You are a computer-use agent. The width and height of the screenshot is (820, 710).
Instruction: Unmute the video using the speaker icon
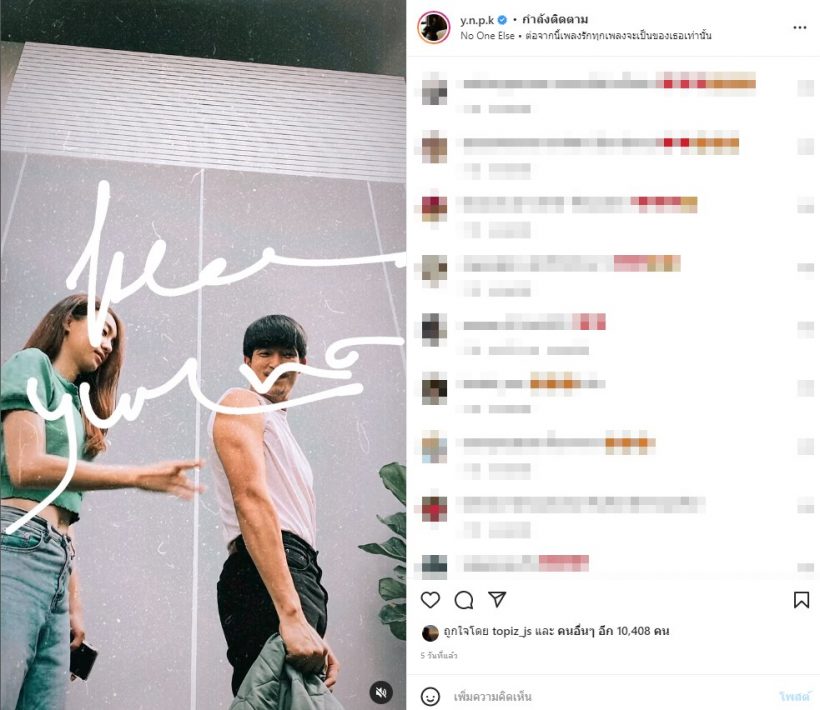pos(381,692)
